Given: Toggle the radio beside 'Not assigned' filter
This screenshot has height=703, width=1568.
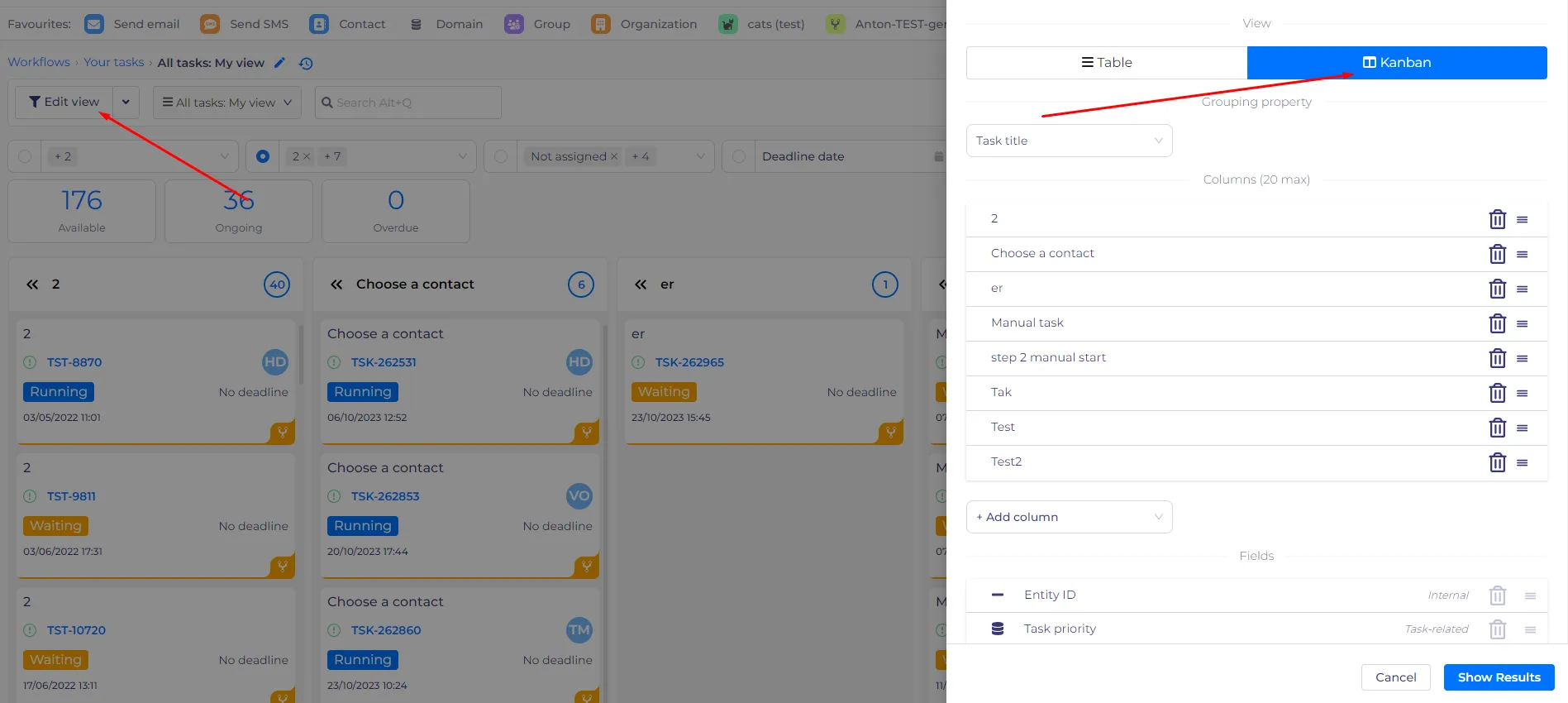Looking at the screenshot, I should (x=501, y=156).
